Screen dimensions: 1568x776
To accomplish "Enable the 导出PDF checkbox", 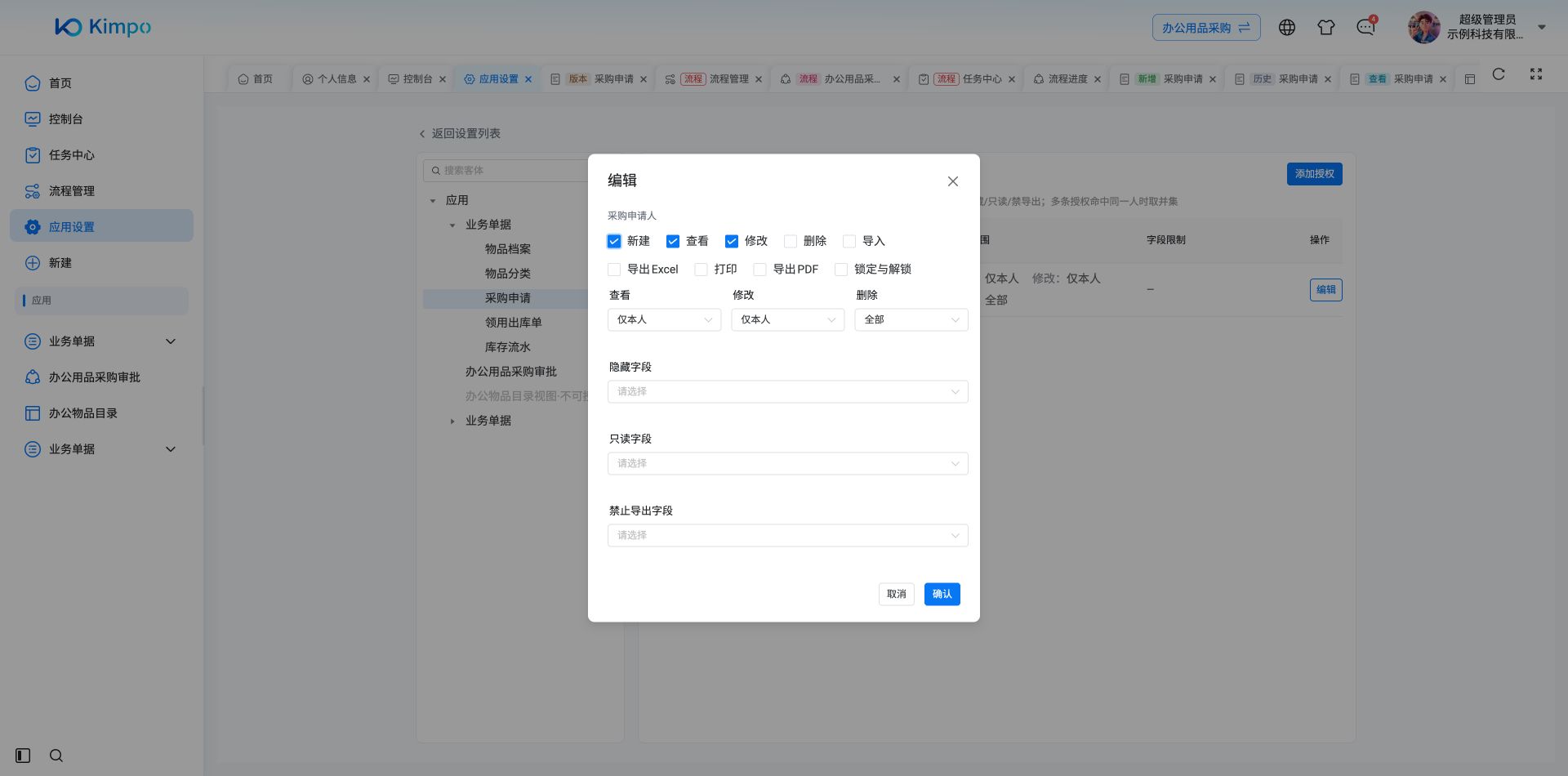I will tap(759, 270).
